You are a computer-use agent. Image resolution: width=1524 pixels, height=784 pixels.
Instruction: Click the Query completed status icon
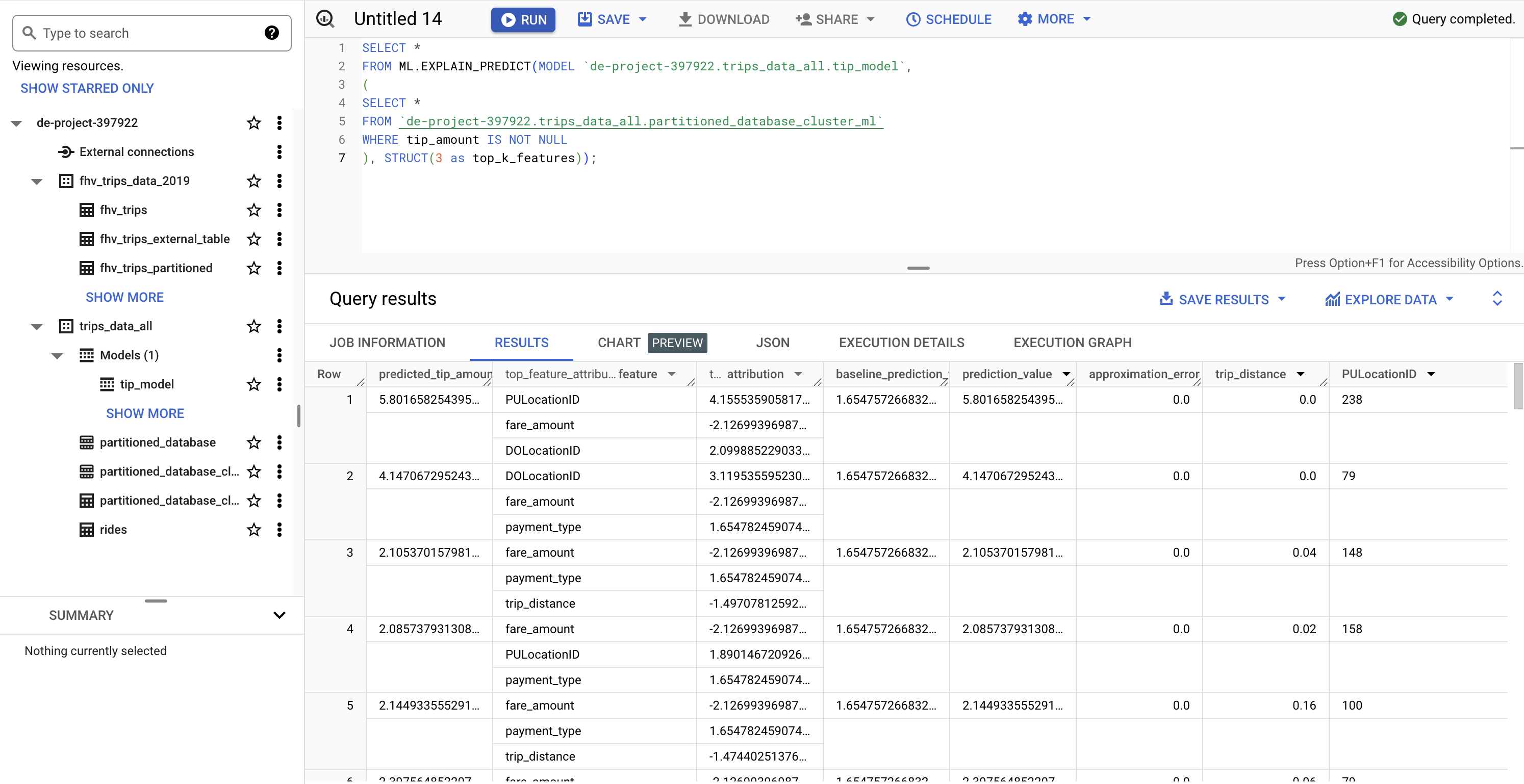1399,19
